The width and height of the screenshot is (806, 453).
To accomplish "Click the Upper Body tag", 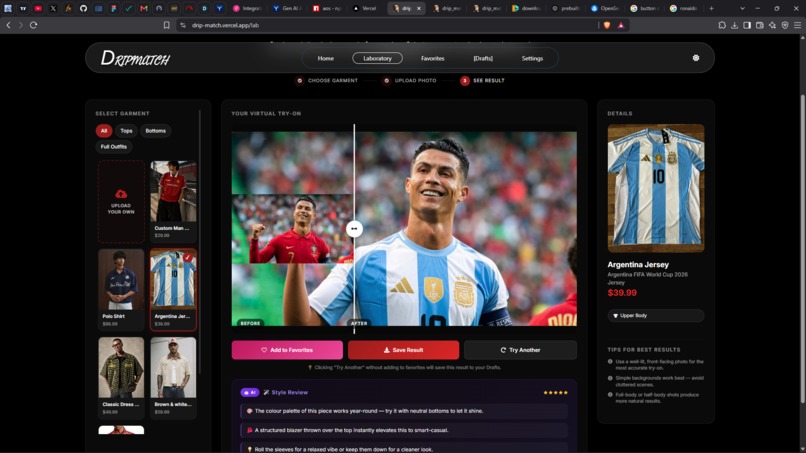I will point(656,315).
